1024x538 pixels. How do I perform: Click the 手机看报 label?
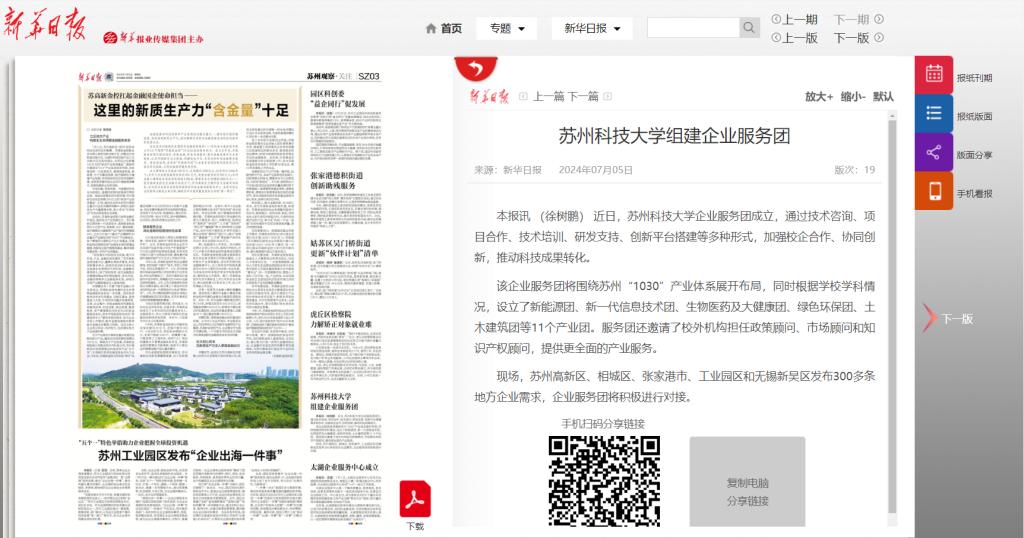[974, 194]
